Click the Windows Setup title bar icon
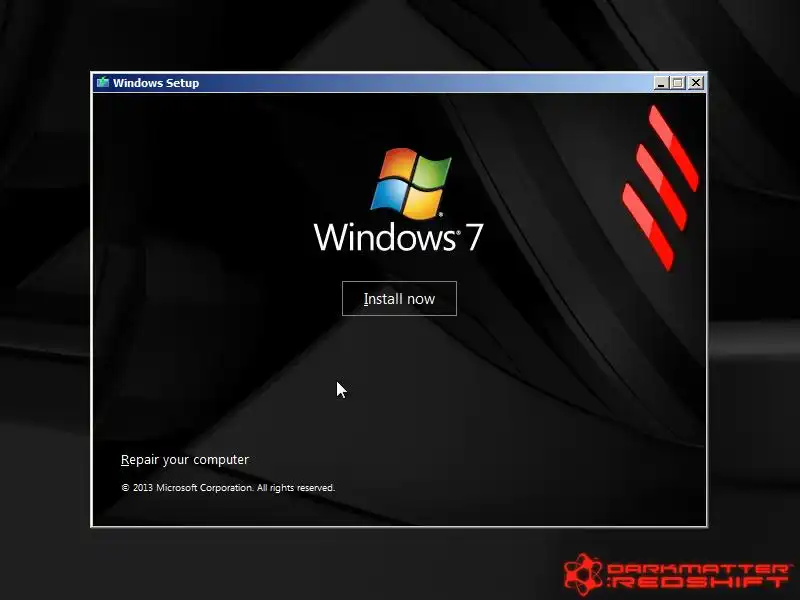The image size is (800, 600). 103,83
